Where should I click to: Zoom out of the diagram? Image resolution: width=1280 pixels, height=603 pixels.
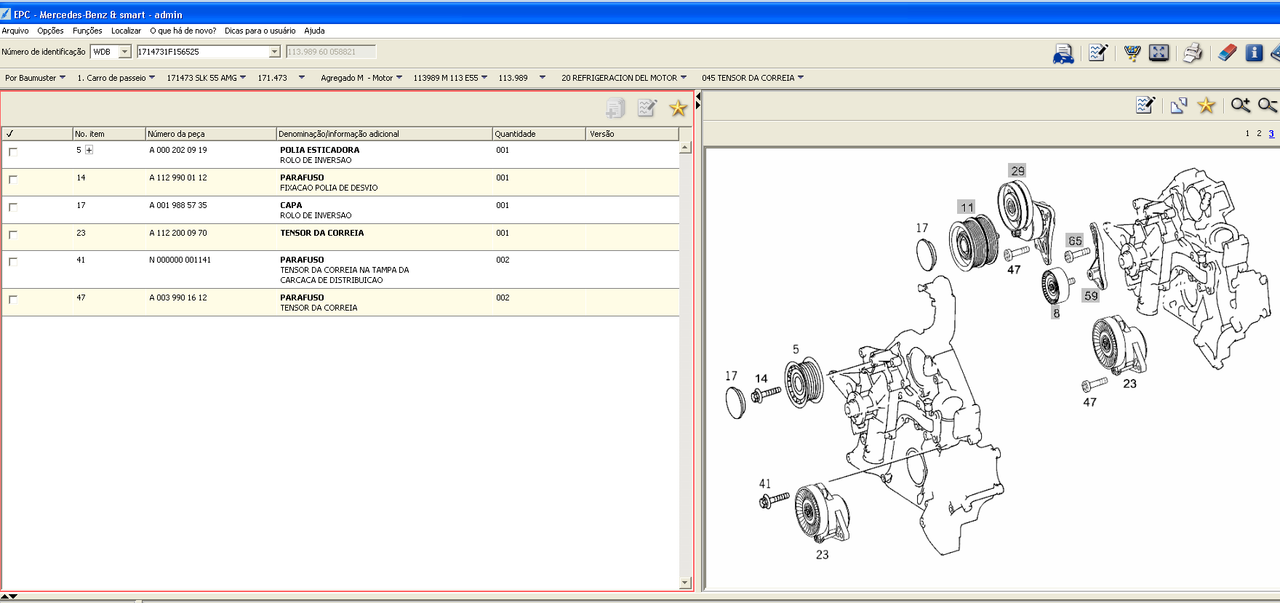(1268, 105)
